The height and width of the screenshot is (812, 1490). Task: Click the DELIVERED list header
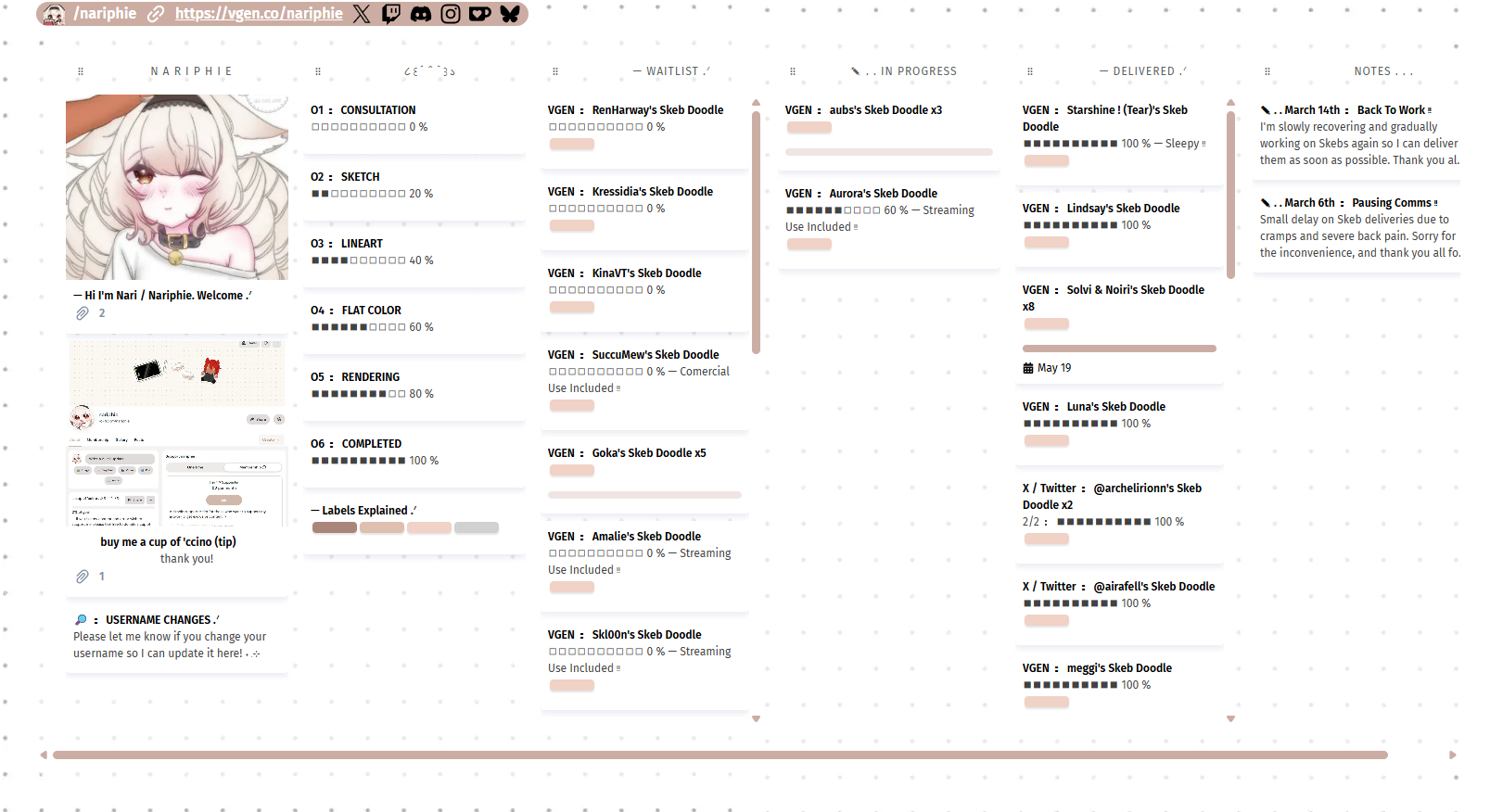[1143, 71]
